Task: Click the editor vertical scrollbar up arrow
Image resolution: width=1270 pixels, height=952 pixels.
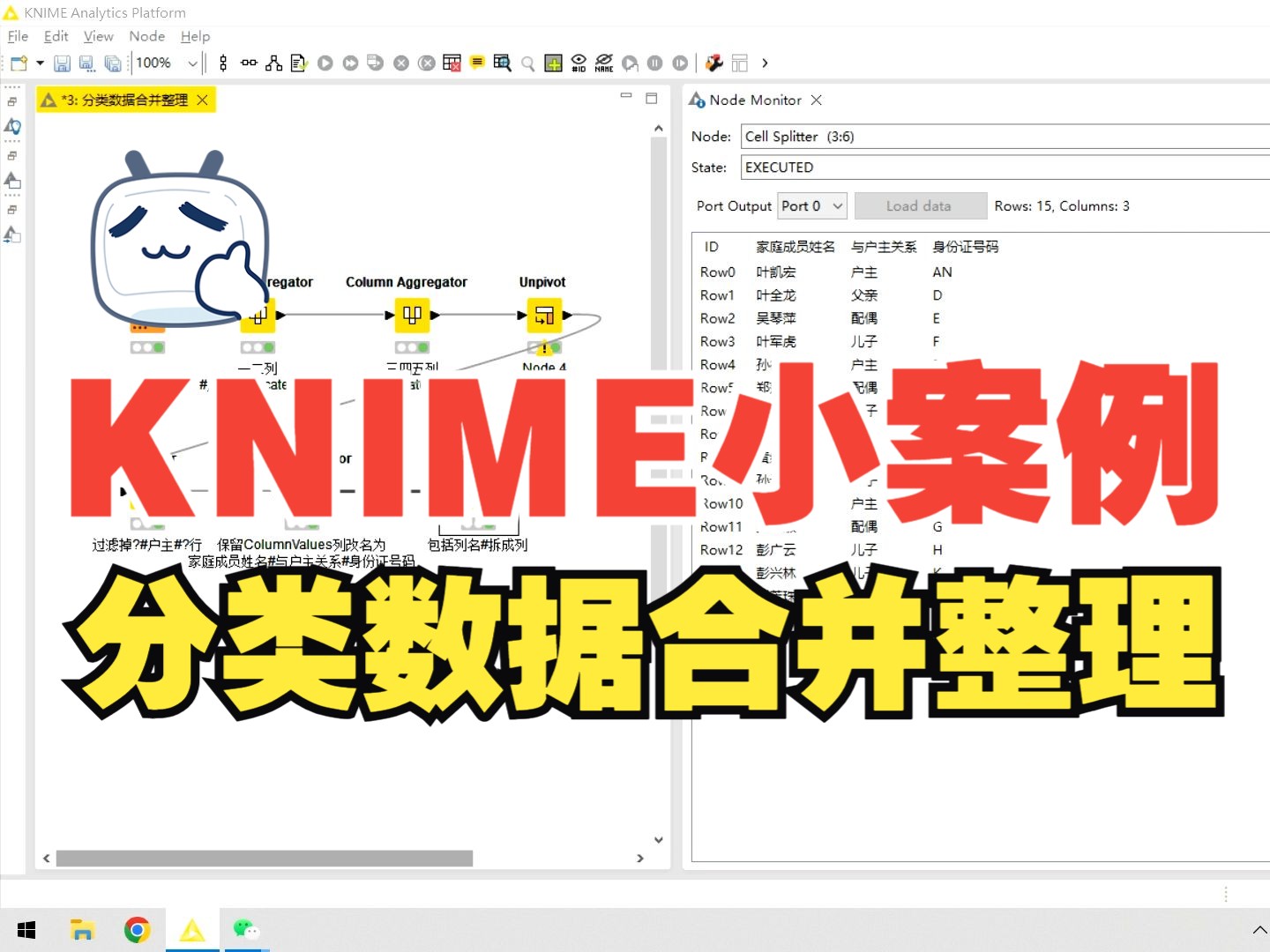Action: pyautogui.click(x=658, y=129)
